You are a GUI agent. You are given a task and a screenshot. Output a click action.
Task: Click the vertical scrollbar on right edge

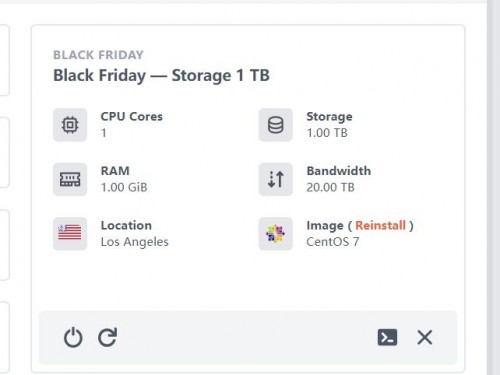coord(493,187)
